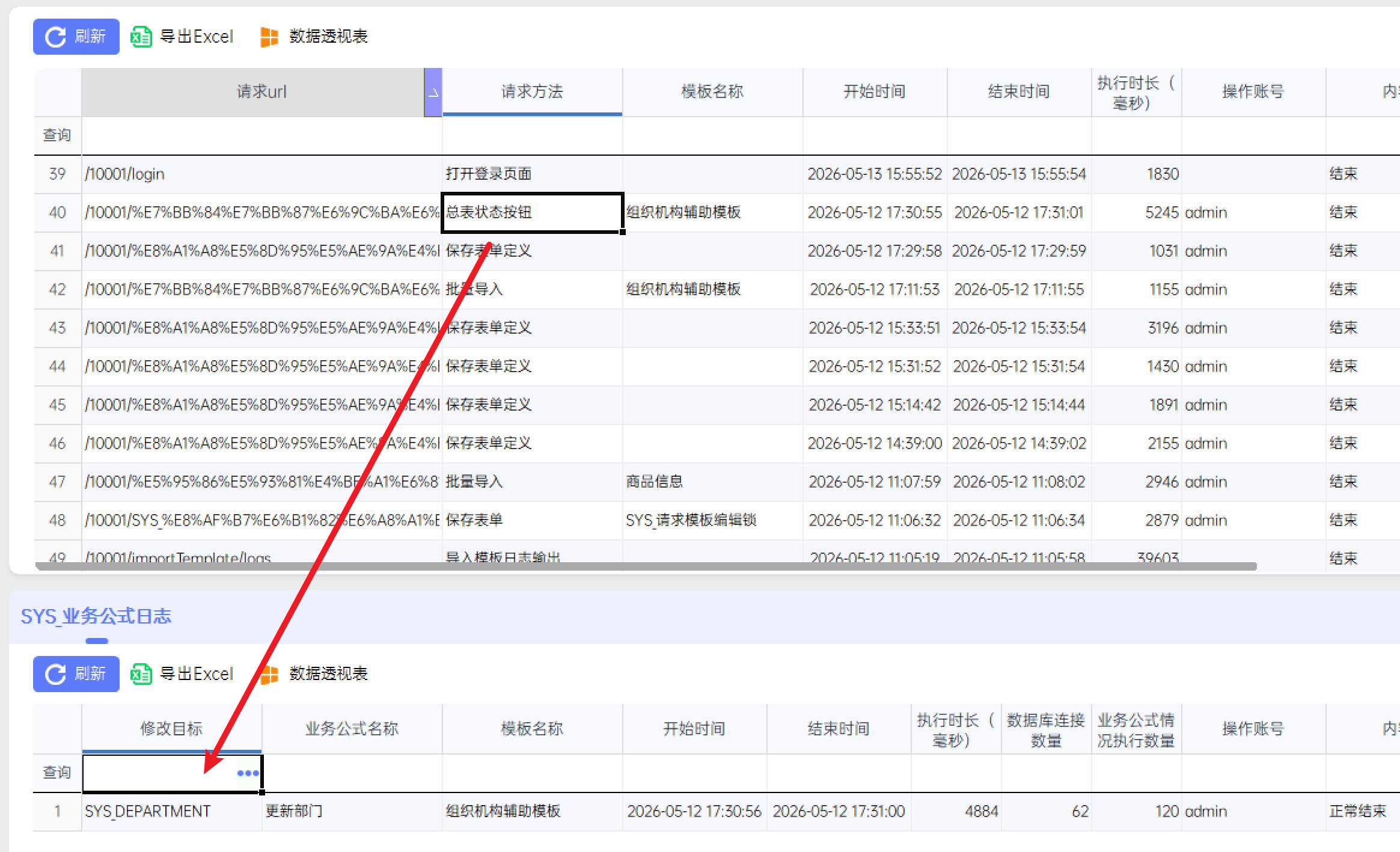Image resolution: width=1400 pixels, height=852 pixels.
Task: Click the upper 开始时间 column header
Action: tap(875, 92)
